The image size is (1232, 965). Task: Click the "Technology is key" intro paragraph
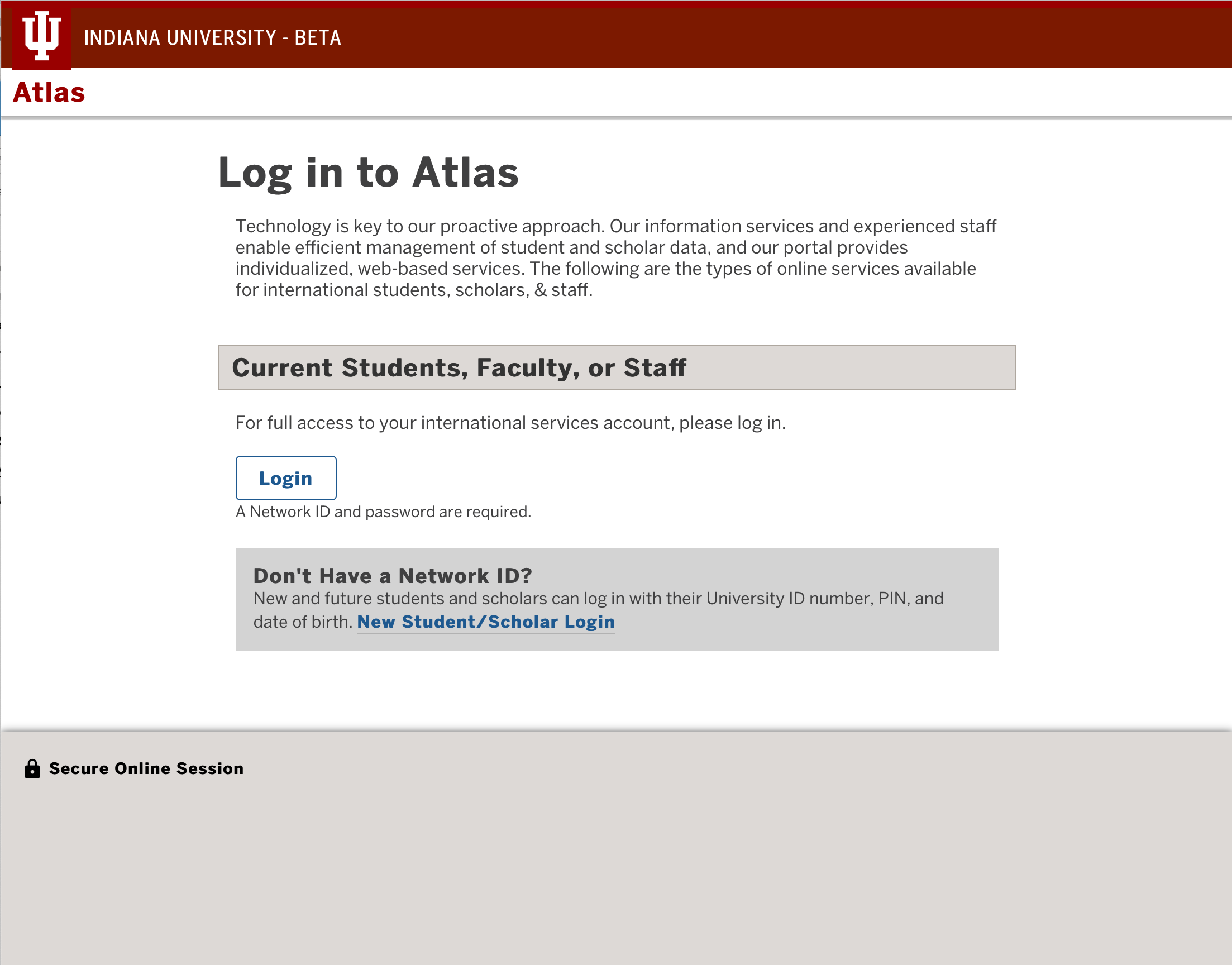pos(615,257)
